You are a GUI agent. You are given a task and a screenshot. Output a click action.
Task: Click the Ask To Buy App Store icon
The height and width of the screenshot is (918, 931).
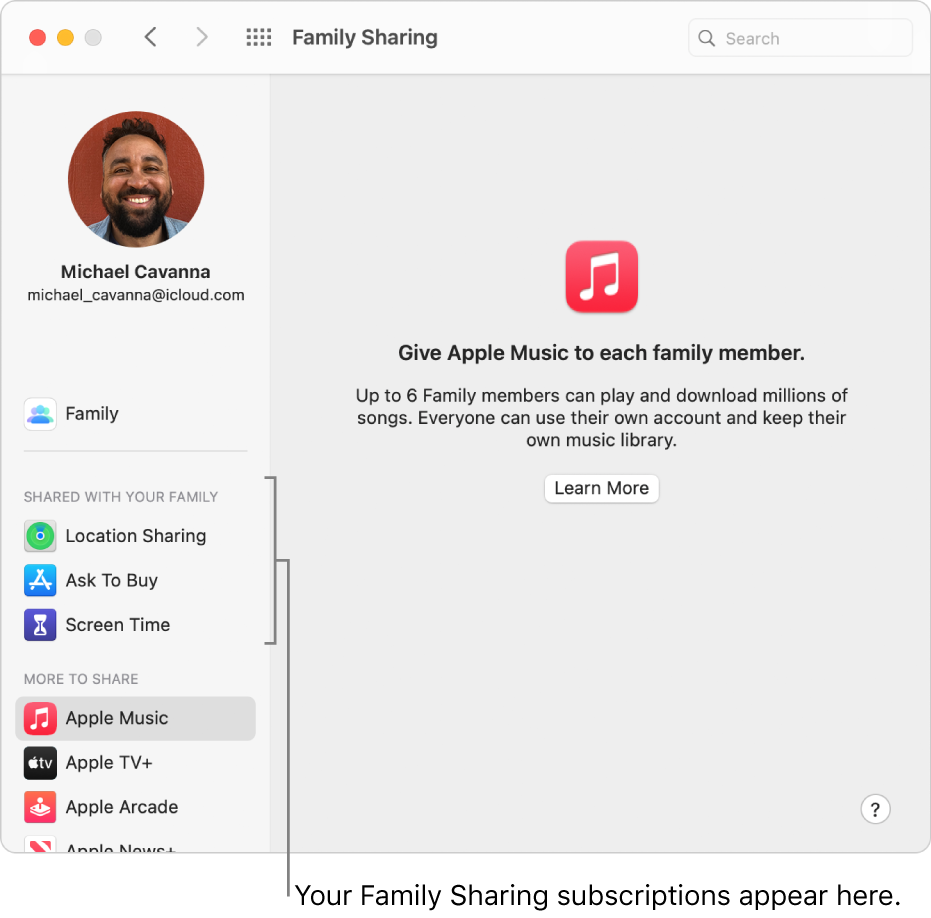click(x=40, y=580)
